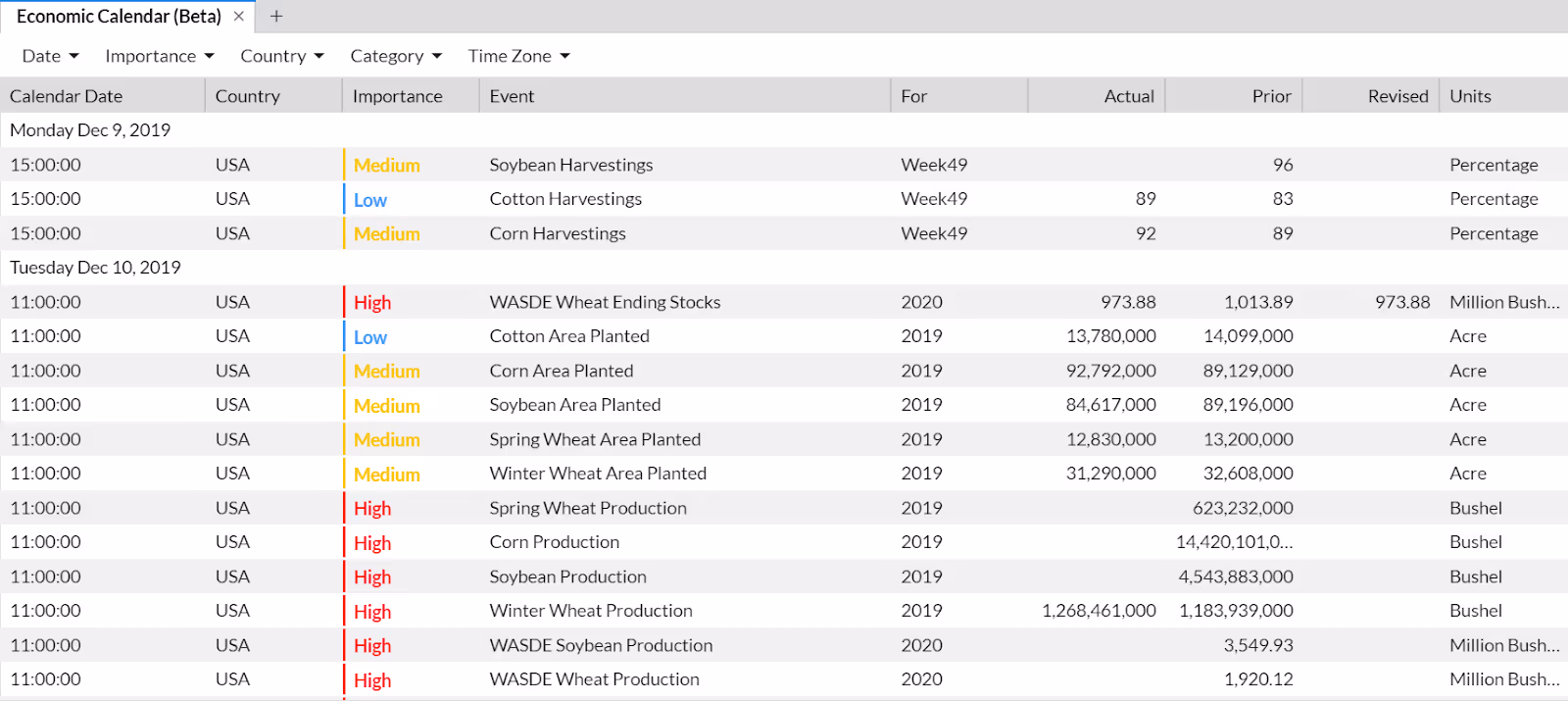This screenshot has height=701, width=1568.
Task: Click Acre unit for Soybean Area Planted
Action: (1468, 405)
